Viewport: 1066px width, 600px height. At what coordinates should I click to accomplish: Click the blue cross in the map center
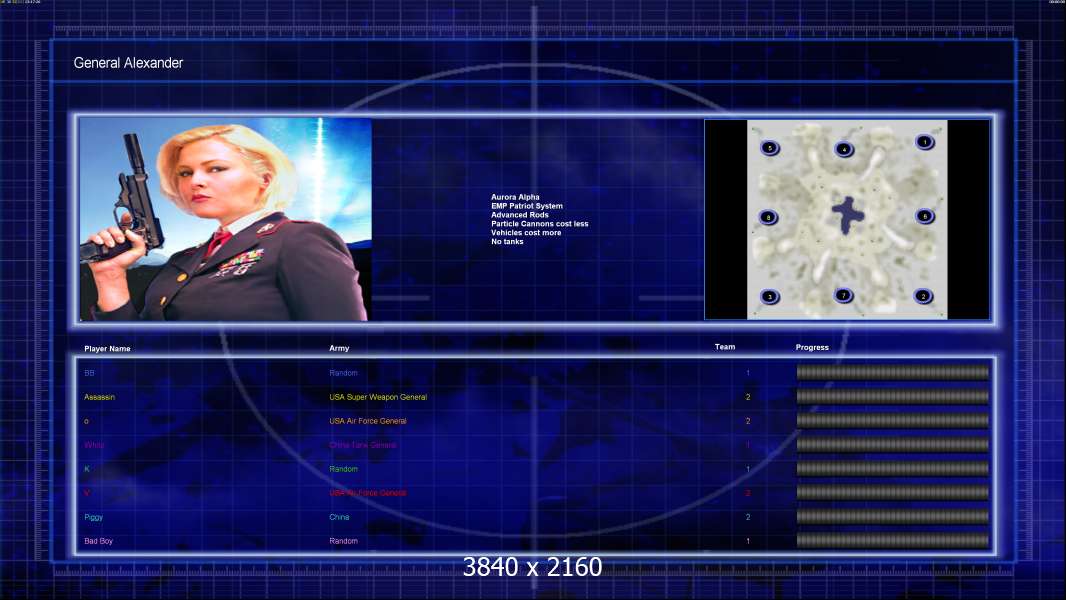[847, 215]
